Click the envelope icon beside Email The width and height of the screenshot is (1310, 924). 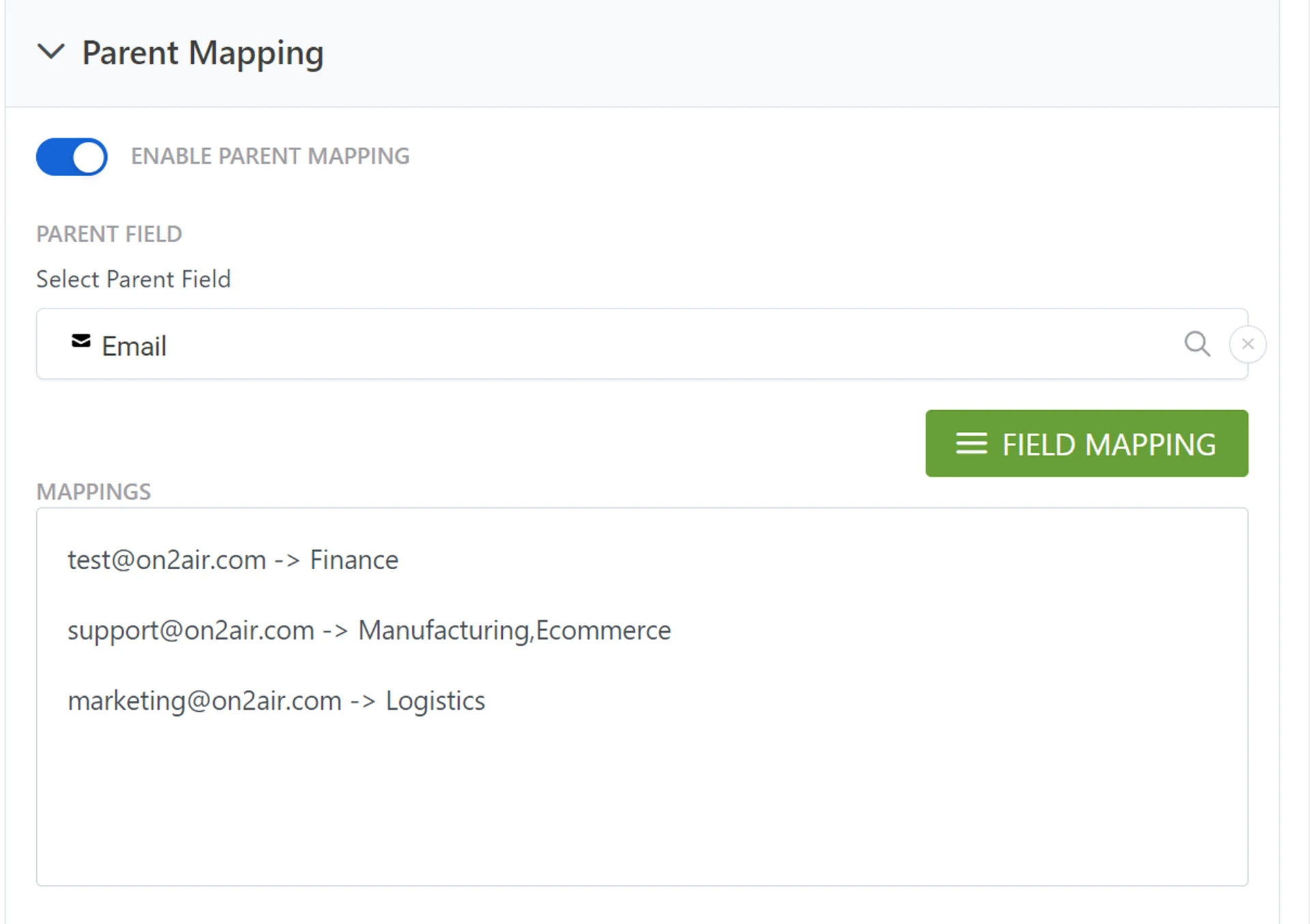81,341
